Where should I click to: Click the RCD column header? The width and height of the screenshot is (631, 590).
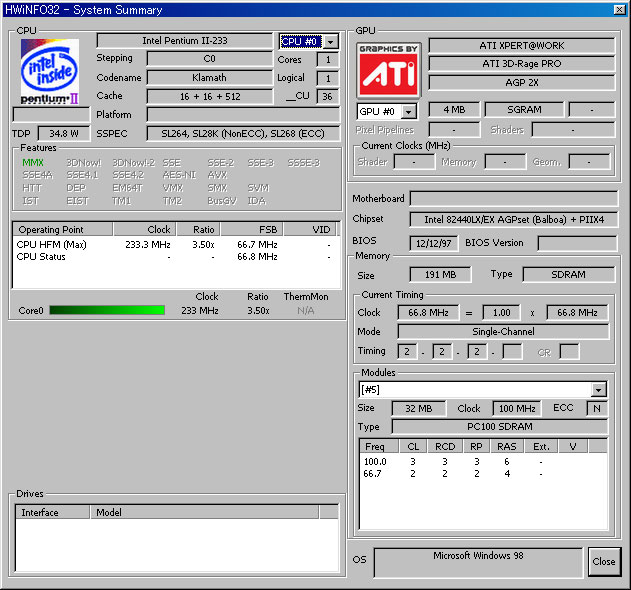click(445, 446)
